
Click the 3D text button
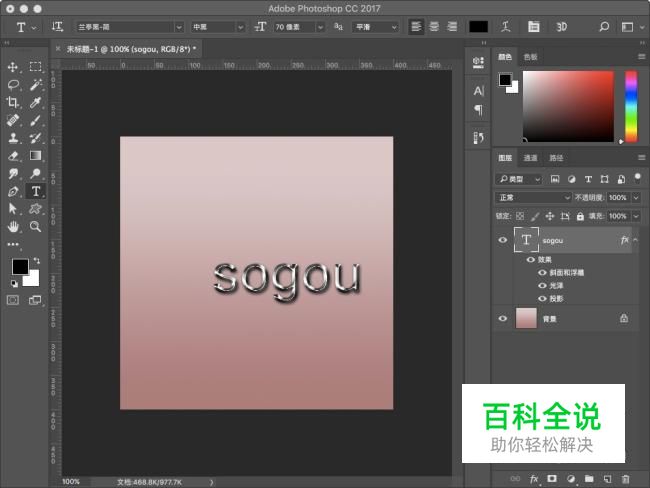(x=561, y=27)
